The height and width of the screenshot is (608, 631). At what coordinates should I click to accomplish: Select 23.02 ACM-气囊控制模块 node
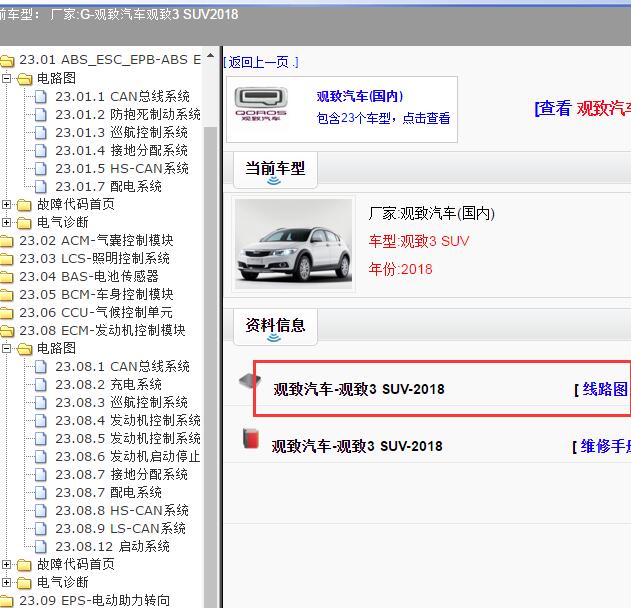click(96, 241)
